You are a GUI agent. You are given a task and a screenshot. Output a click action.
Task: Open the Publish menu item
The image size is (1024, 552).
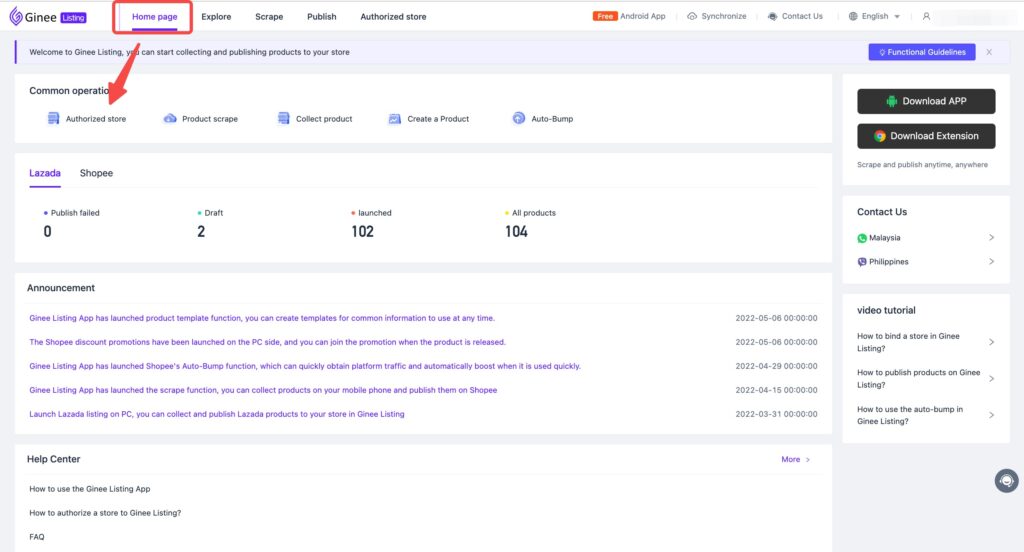coord(322,17)
